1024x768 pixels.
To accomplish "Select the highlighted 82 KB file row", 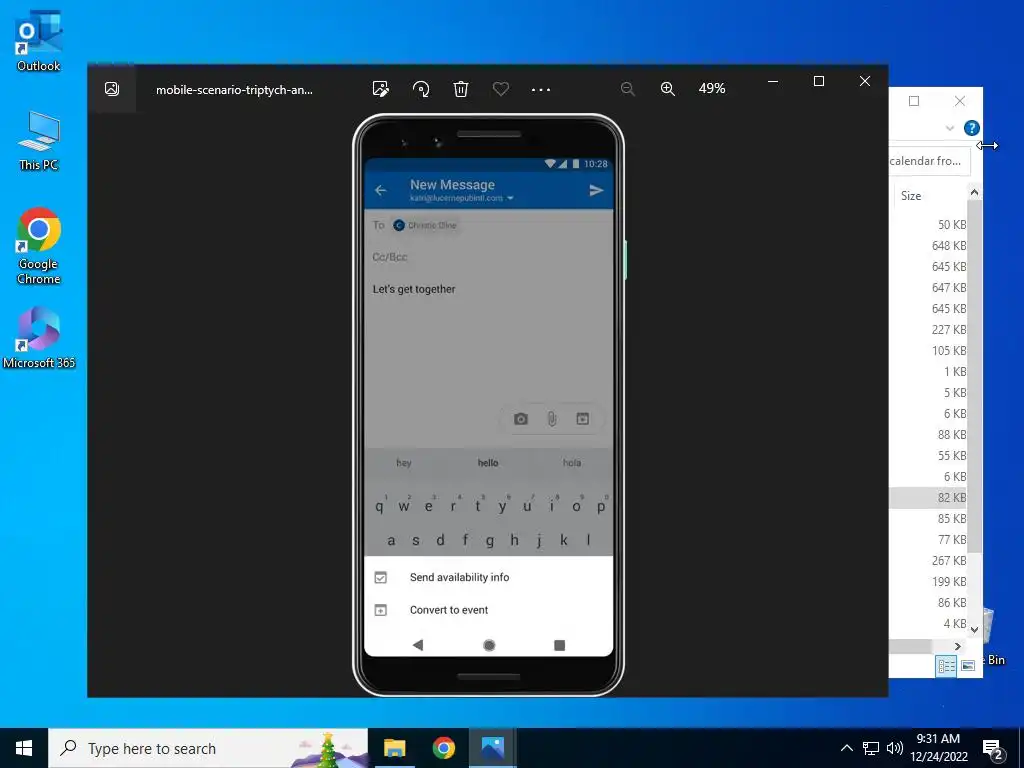I will pyautogui.click(x=928, y=498).
